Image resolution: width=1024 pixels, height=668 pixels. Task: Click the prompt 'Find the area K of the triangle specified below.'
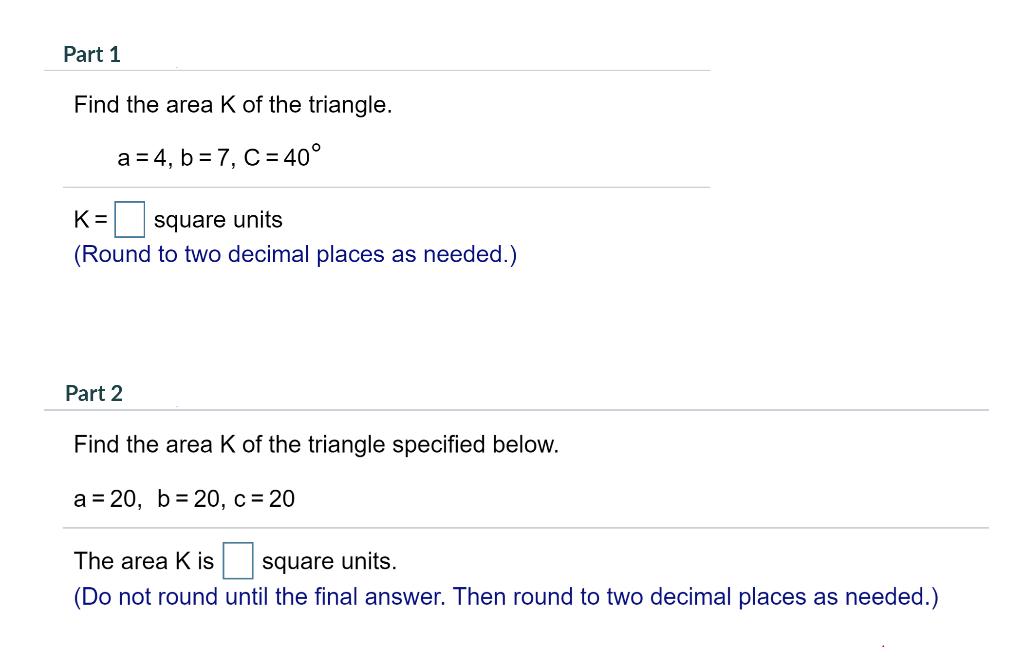coord(316,444)
